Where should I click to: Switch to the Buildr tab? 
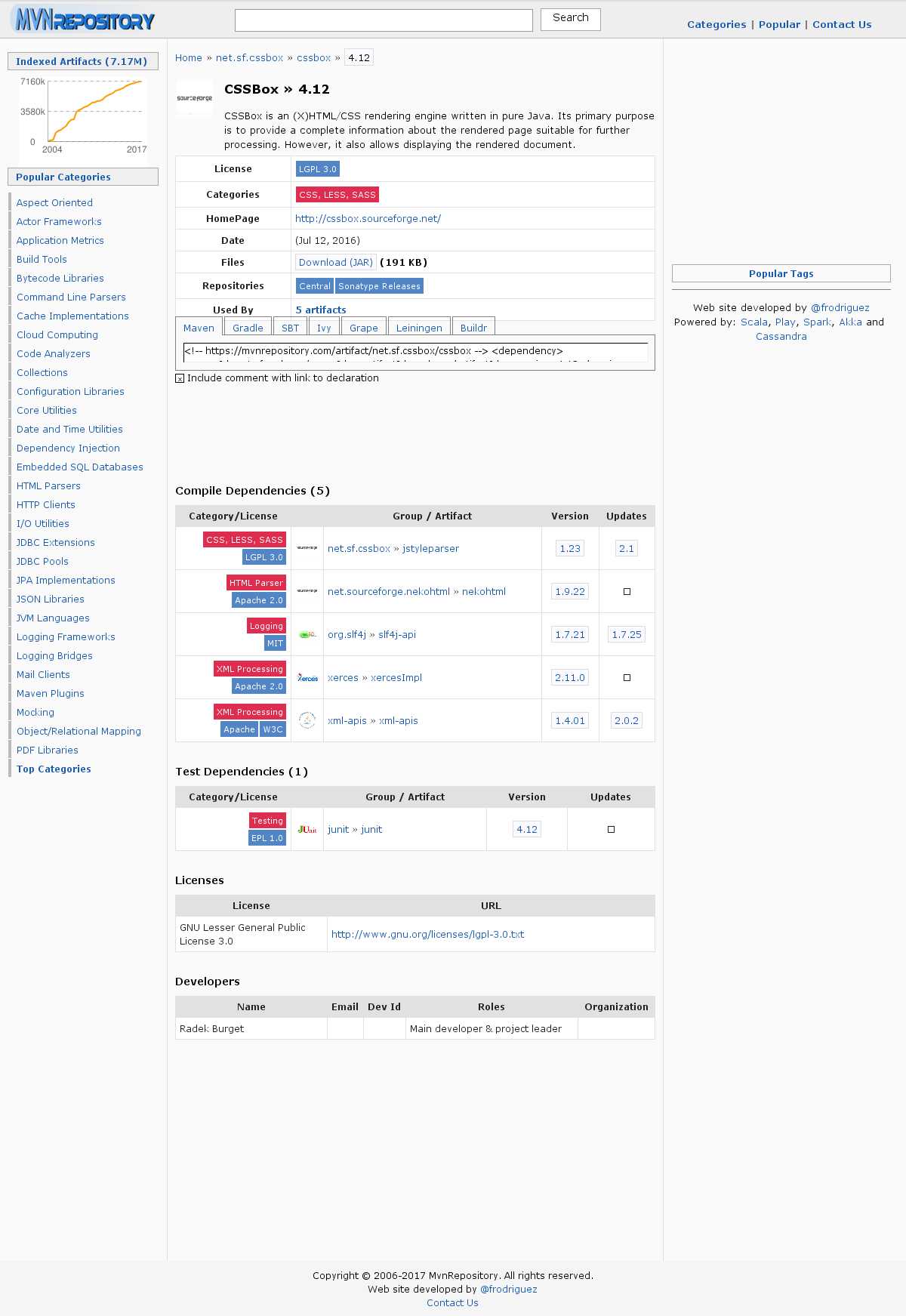click(x=473, y=328)
